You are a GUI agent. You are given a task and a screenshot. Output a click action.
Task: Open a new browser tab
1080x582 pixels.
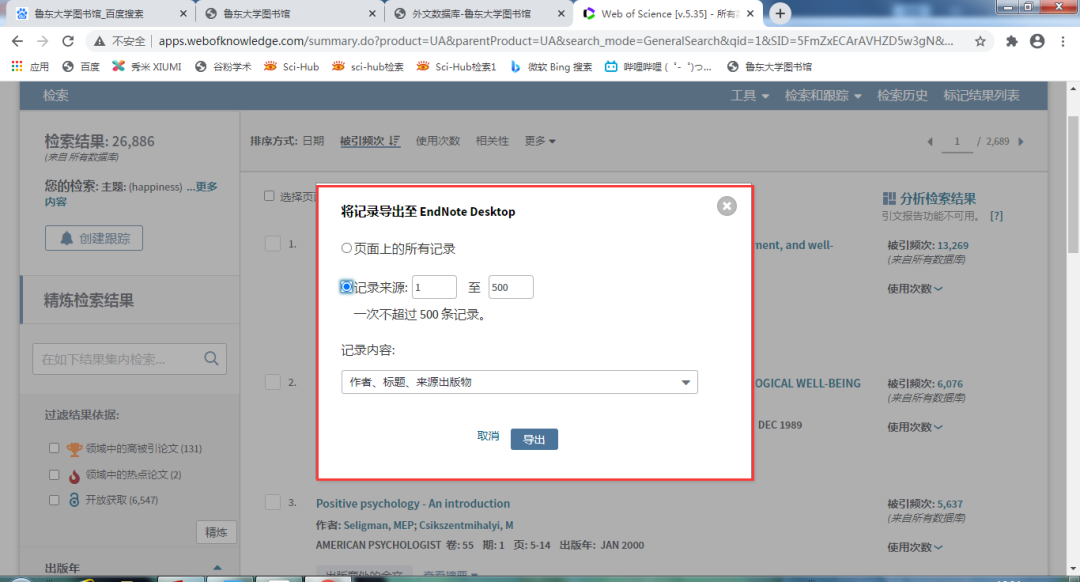[780, 13]
